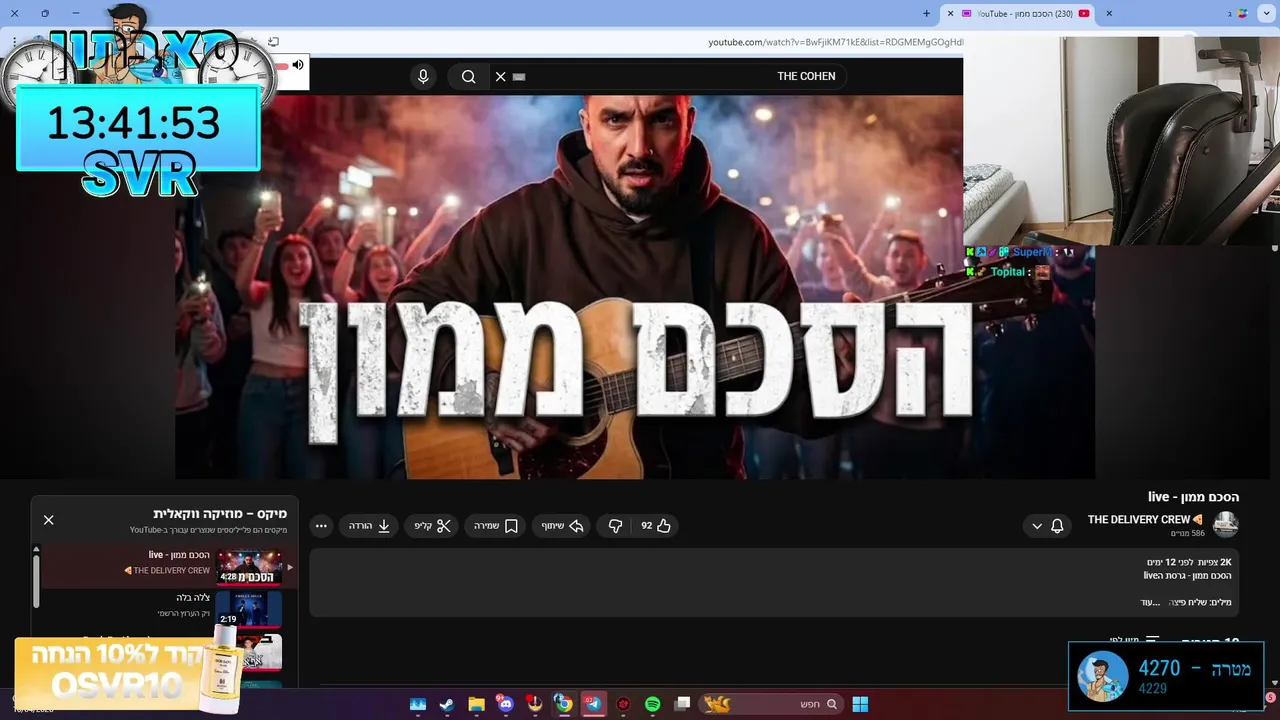Open Telegram from the taskbar
1280x720 pixels.
[x=593, y=704]
